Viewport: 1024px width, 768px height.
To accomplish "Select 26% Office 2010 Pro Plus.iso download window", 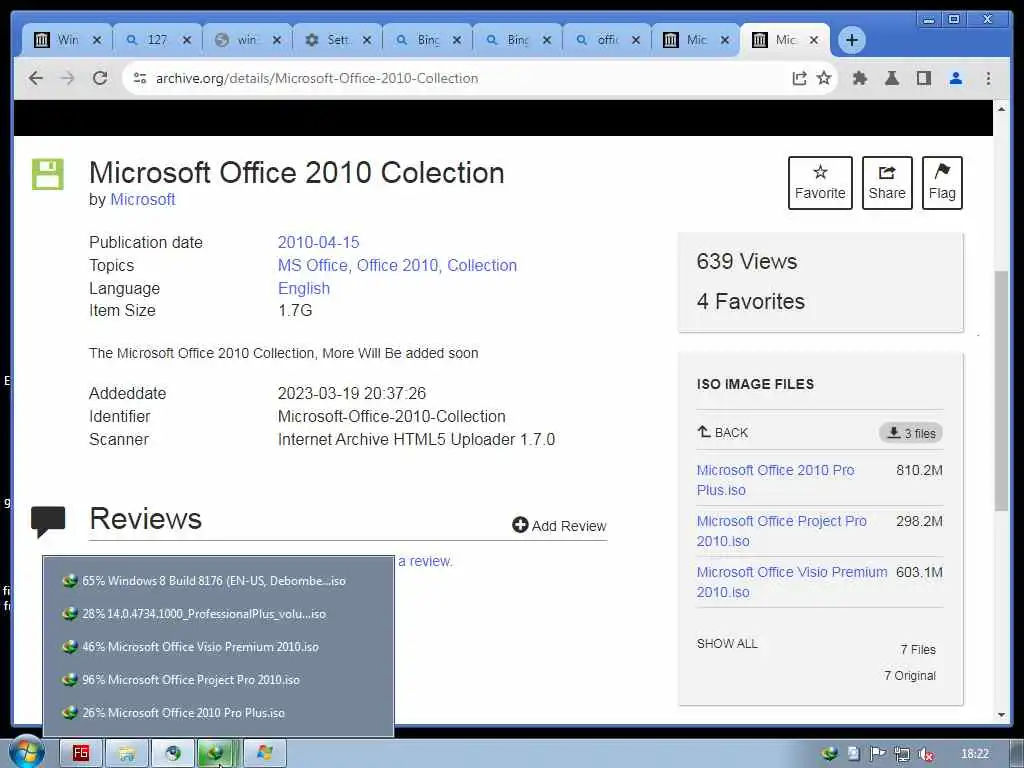I will pyautogui.click(x=218, y=713).
